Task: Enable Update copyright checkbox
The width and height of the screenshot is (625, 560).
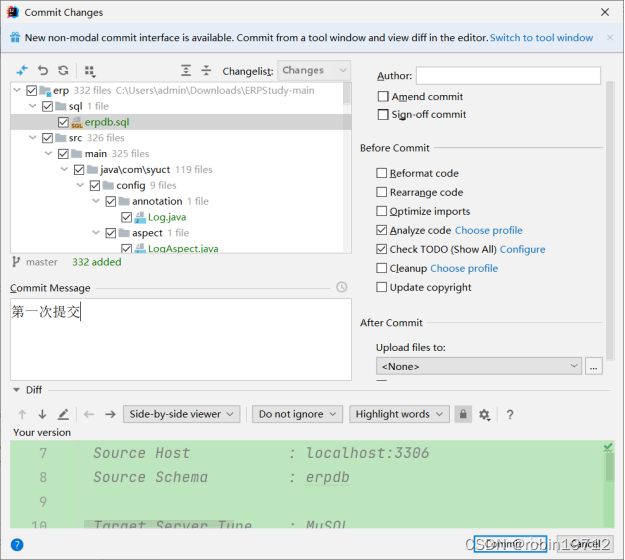Action: 381,287
